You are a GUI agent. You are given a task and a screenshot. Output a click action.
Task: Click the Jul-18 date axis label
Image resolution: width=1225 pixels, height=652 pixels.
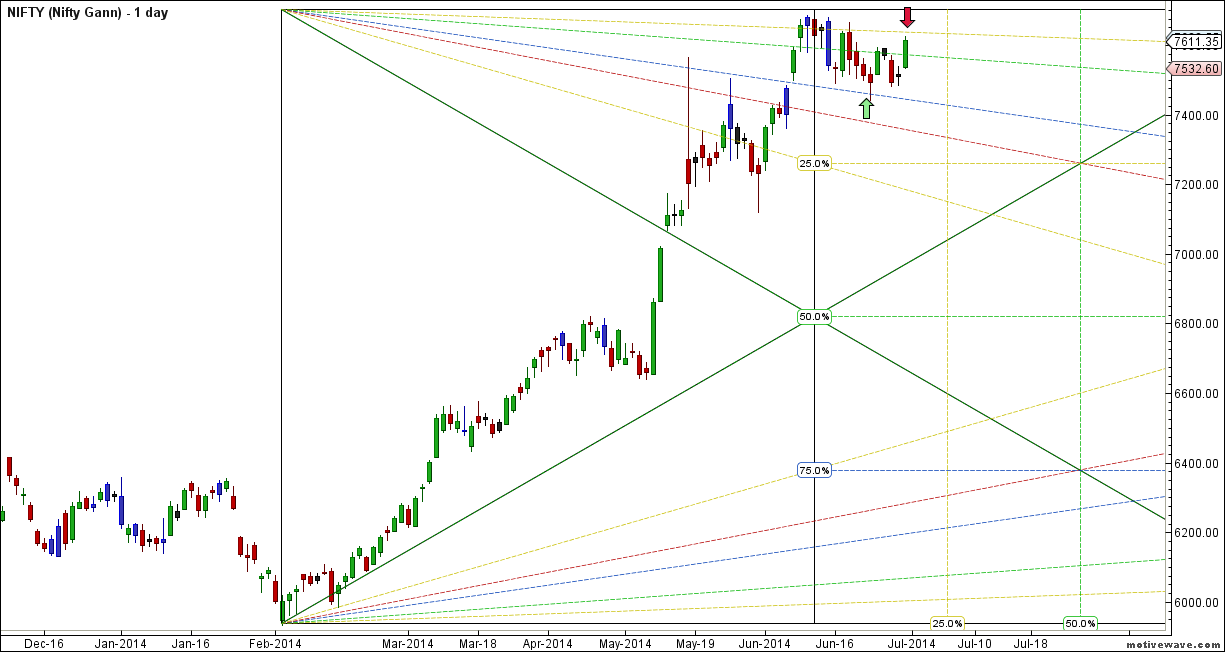pyautogui.click(x=1036, y=643)
